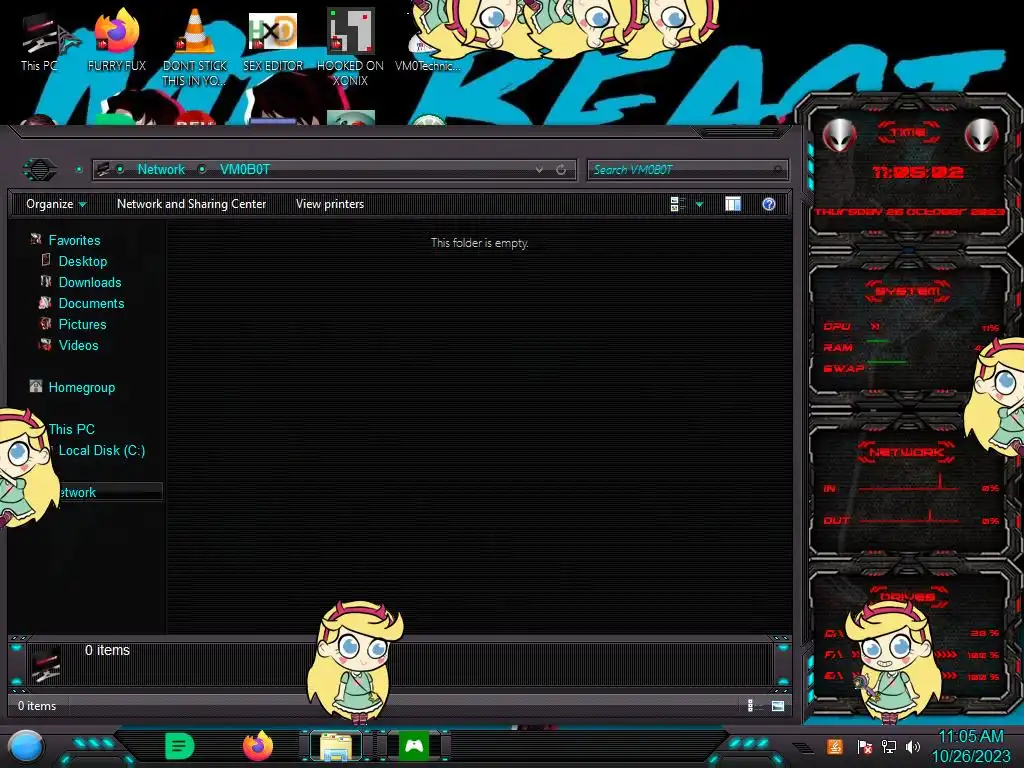Open the green game controller taskbar app
The height and width of the screenshot is (768, 1024).
coord(414,746)
